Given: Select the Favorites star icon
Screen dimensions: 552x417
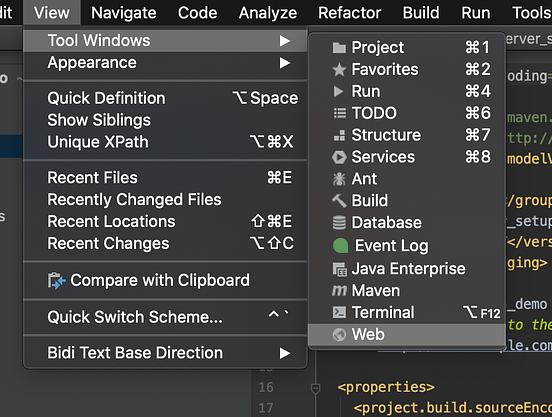Looking at the screenshot, I should [339, 69].
